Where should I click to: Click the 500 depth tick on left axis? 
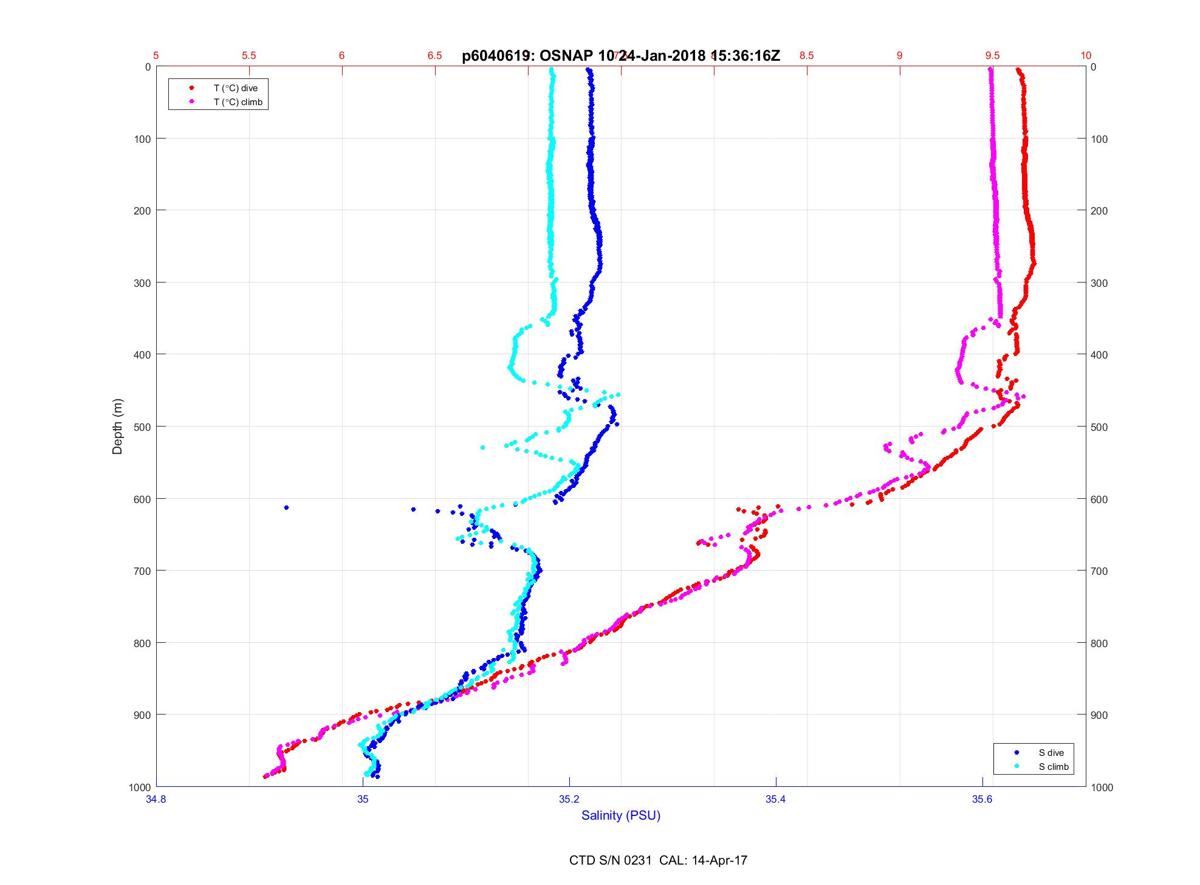140,427
